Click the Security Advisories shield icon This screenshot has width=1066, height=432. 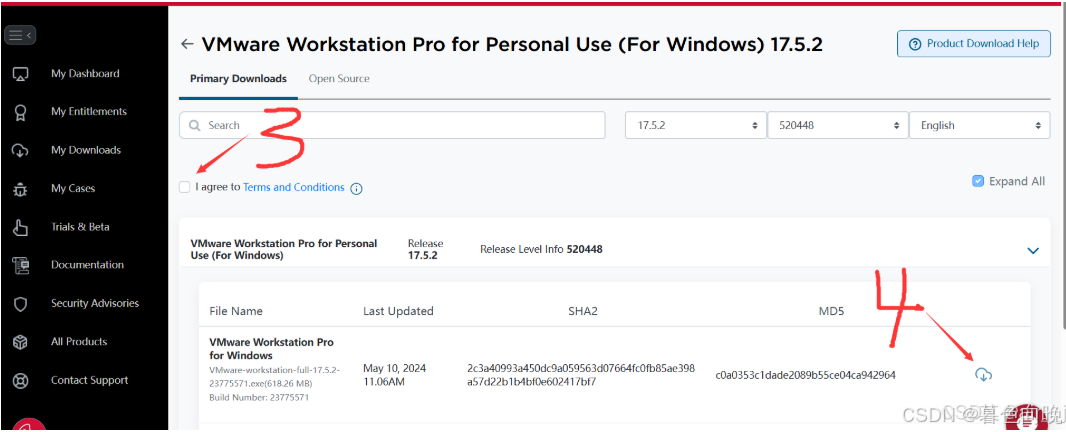pyautogui.click(x=20, y=304)
